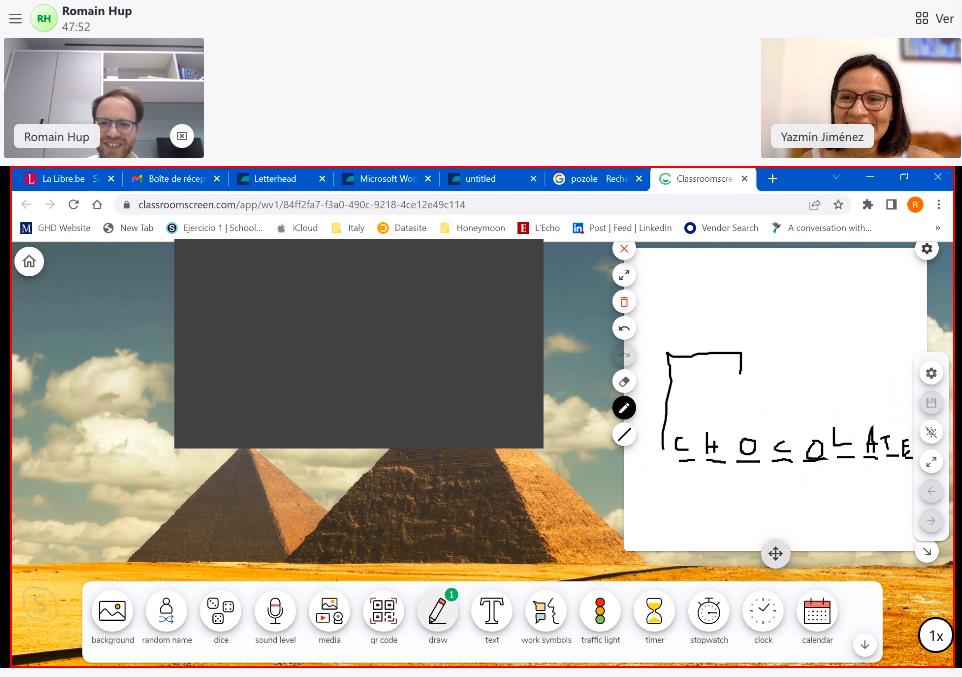Open the sound level widget
Viewport: 962px width, 677px height.
click(x=274, y=611)
